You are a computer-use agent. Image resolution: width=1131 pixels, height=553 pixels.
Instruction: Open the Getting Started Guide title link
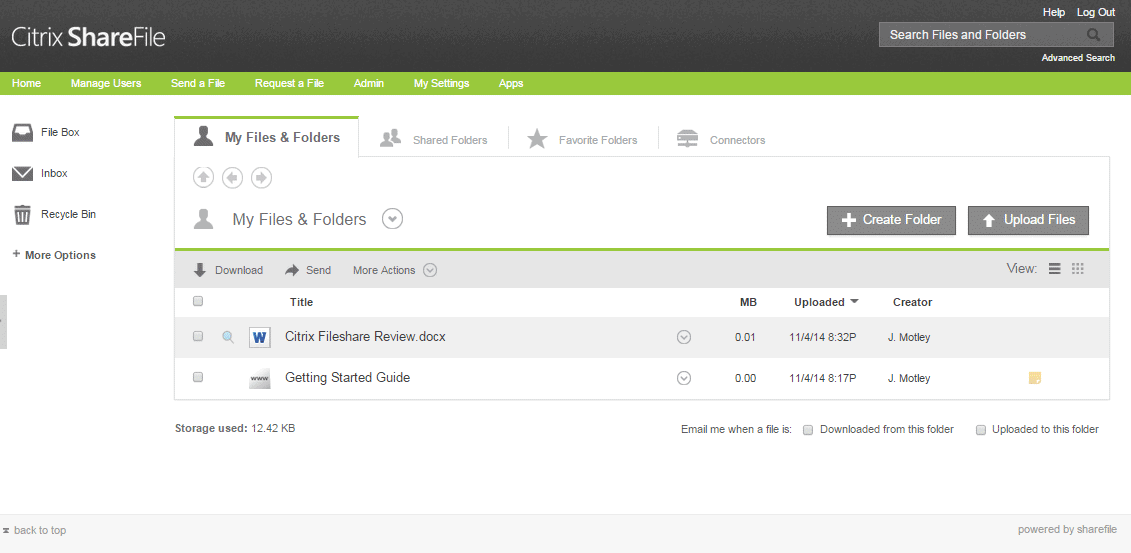pos(347,378)
